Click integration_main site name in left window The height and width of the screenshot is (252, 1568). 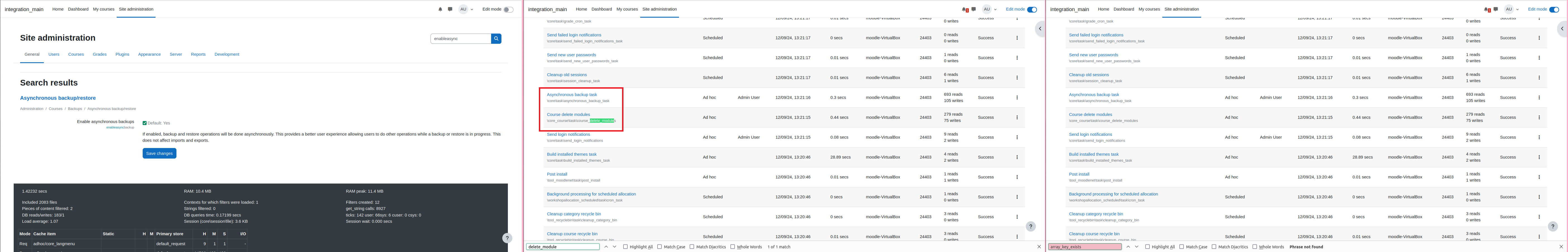pos(24,9)
